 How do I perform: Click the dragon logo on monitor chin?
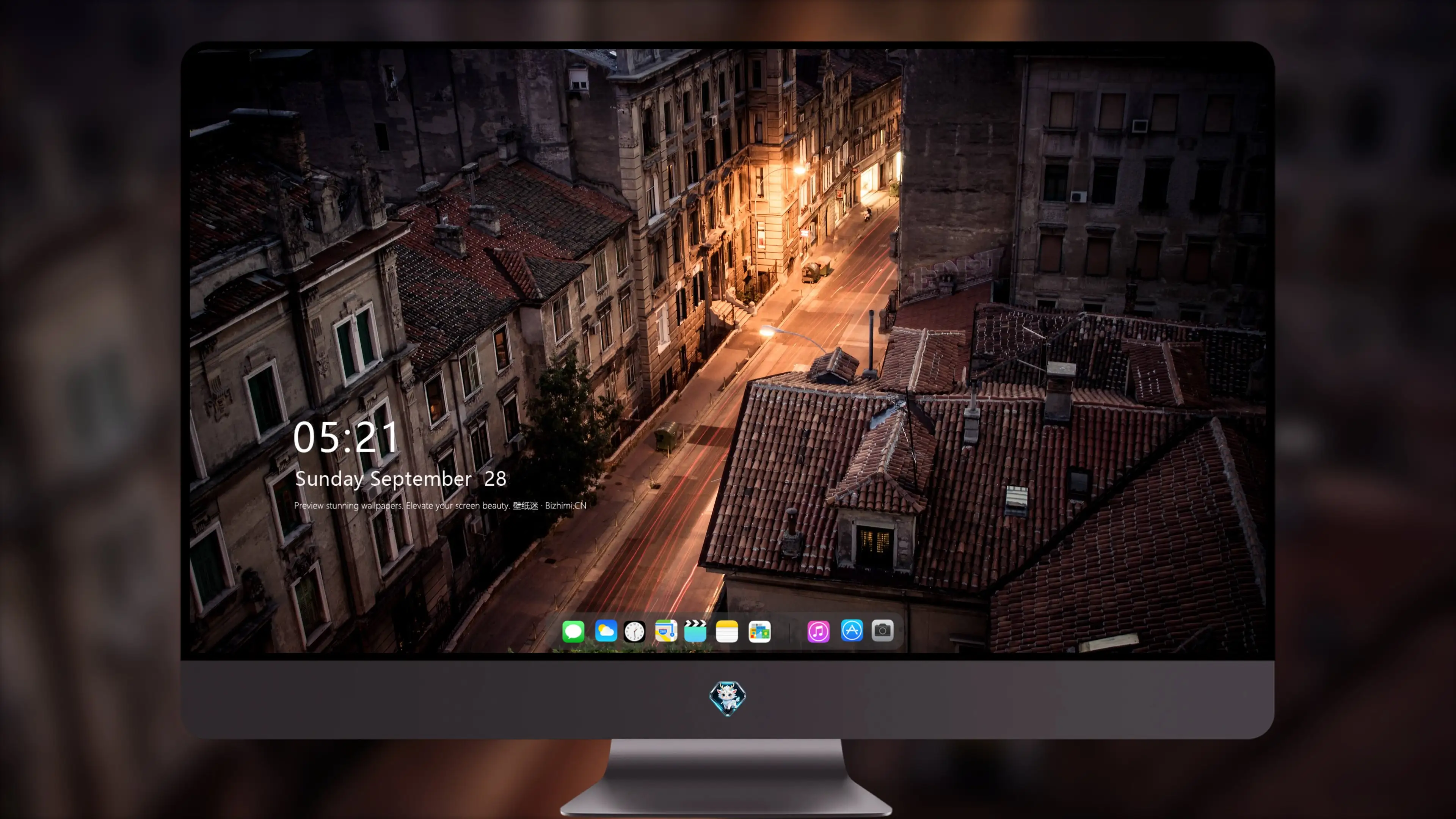point(728,698)
